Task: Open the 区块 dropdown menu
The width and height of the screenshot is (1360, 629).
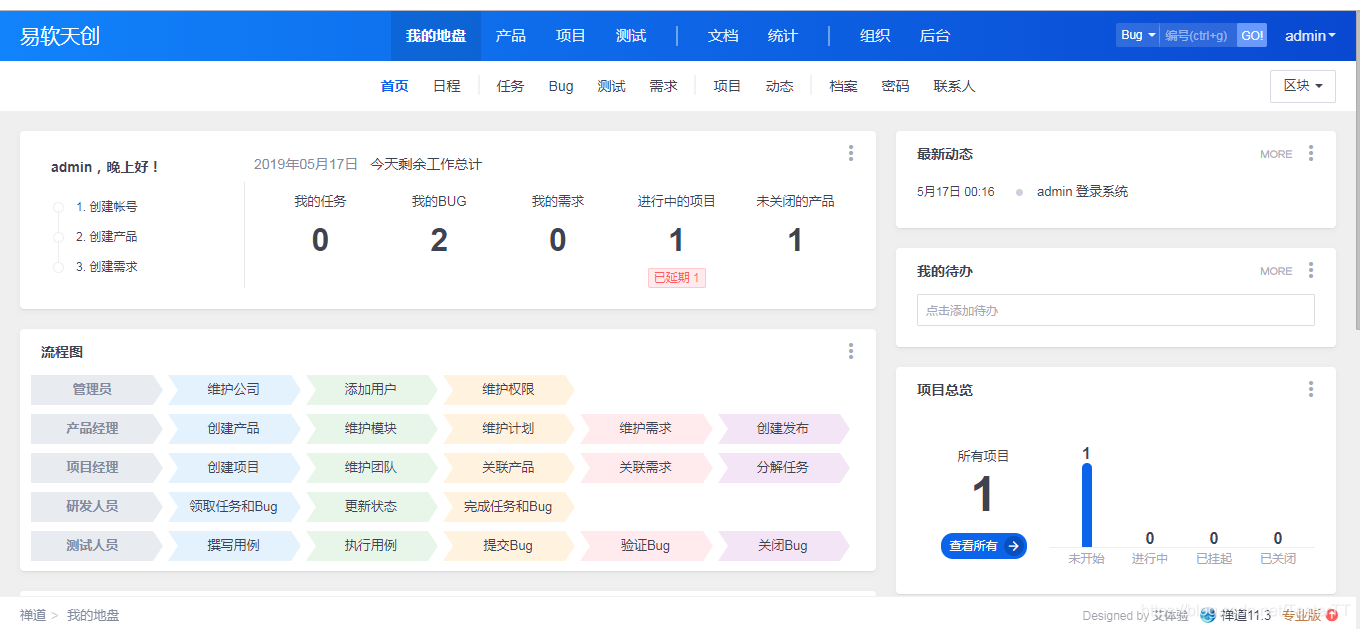Action: click(1302, 86)
